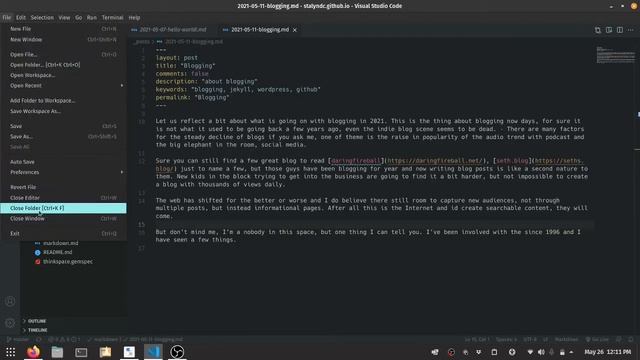Image resolution: width=640 pixels, height=360 pixels.
Task: Open the View menu
Action: click(64, 18)
